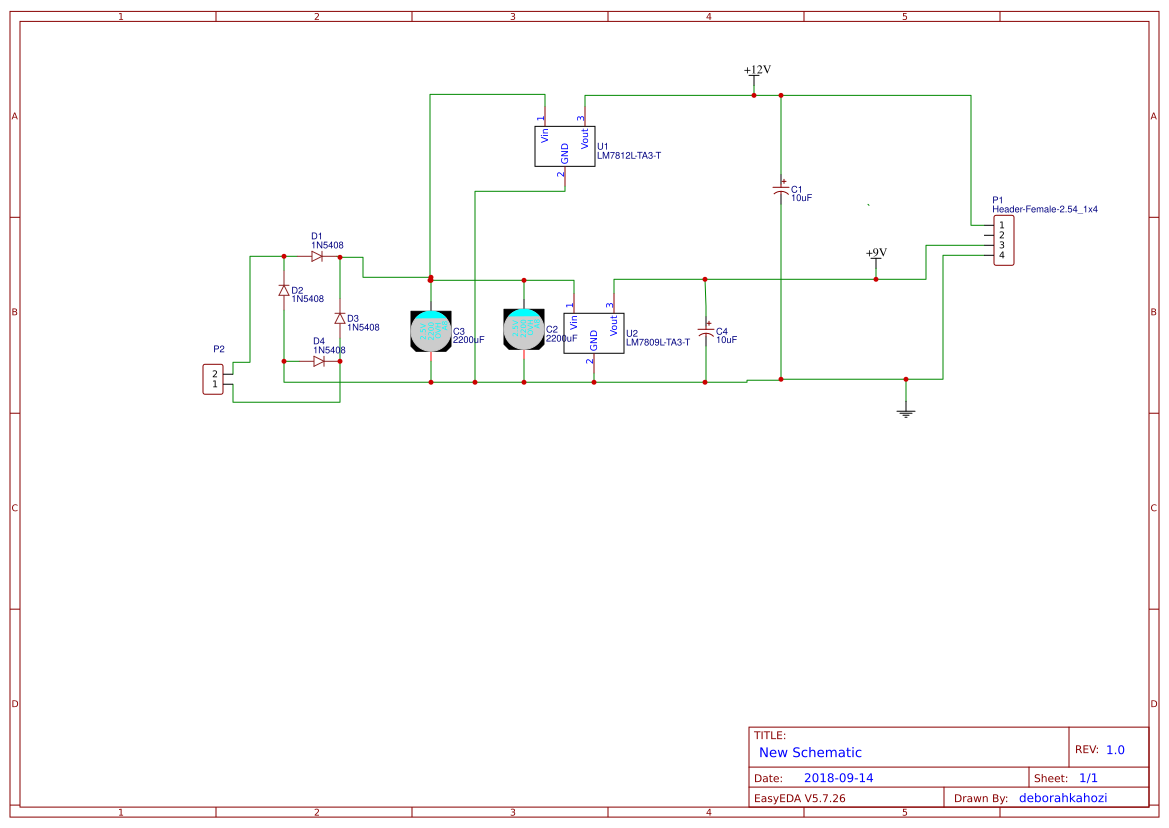The height and width of the screenshot is (828, 1169).
Task: Select the +12V power flag
Action: pos(755,70)
